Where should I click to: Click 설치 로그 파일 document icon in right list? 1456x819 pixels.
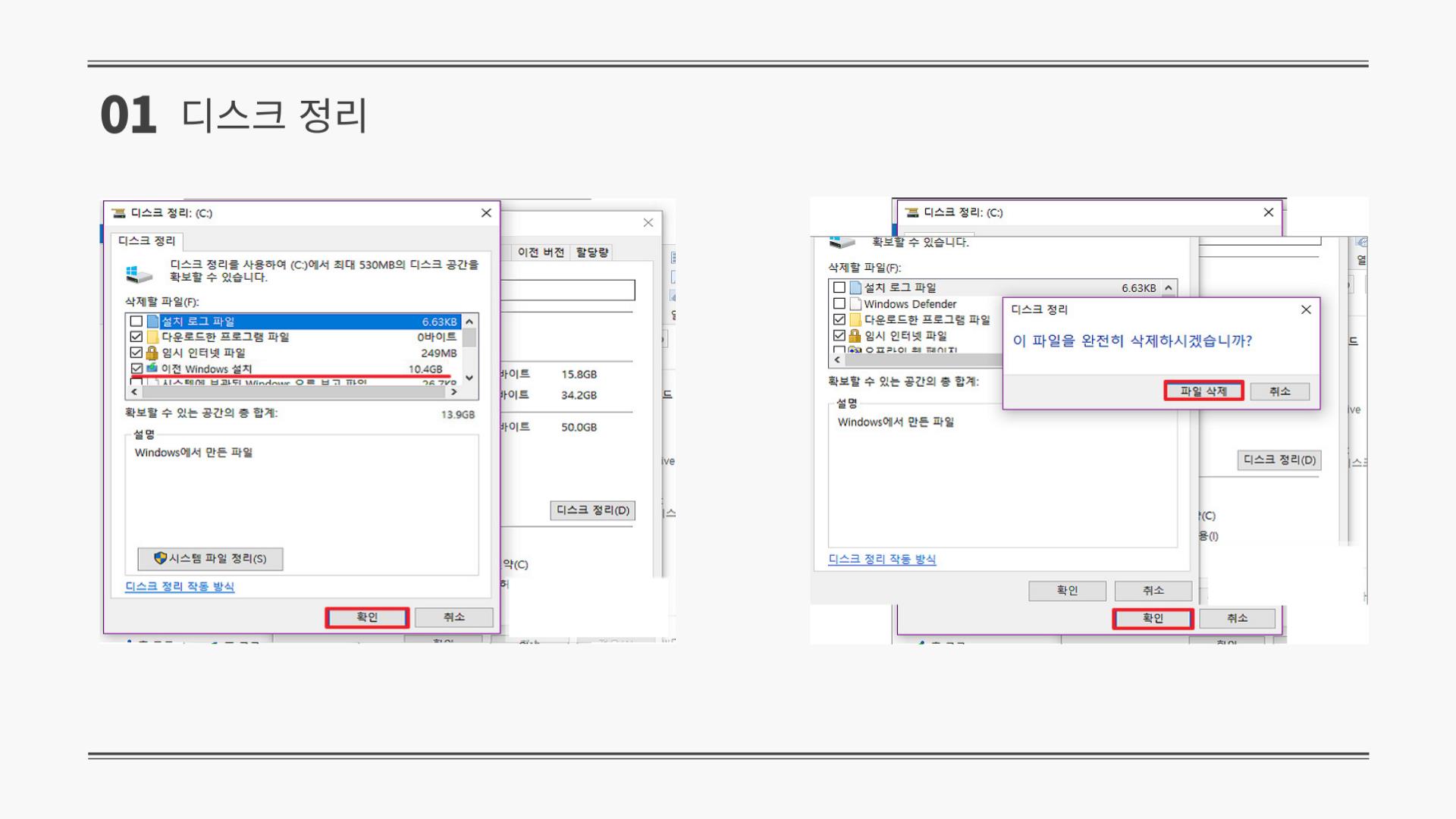coord(855,287)
